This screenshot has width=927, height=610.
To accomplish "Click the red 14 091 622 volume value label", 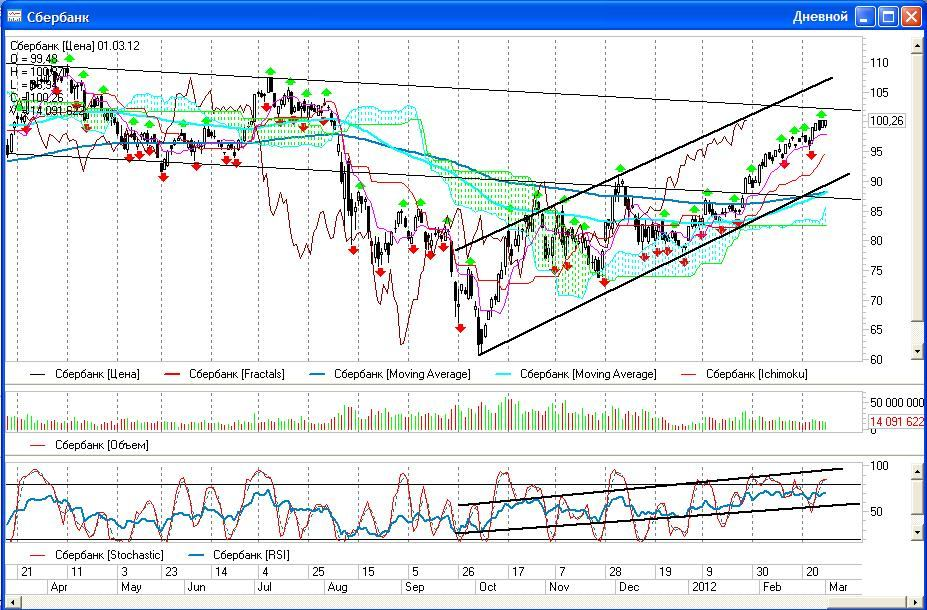I will 896,421.
